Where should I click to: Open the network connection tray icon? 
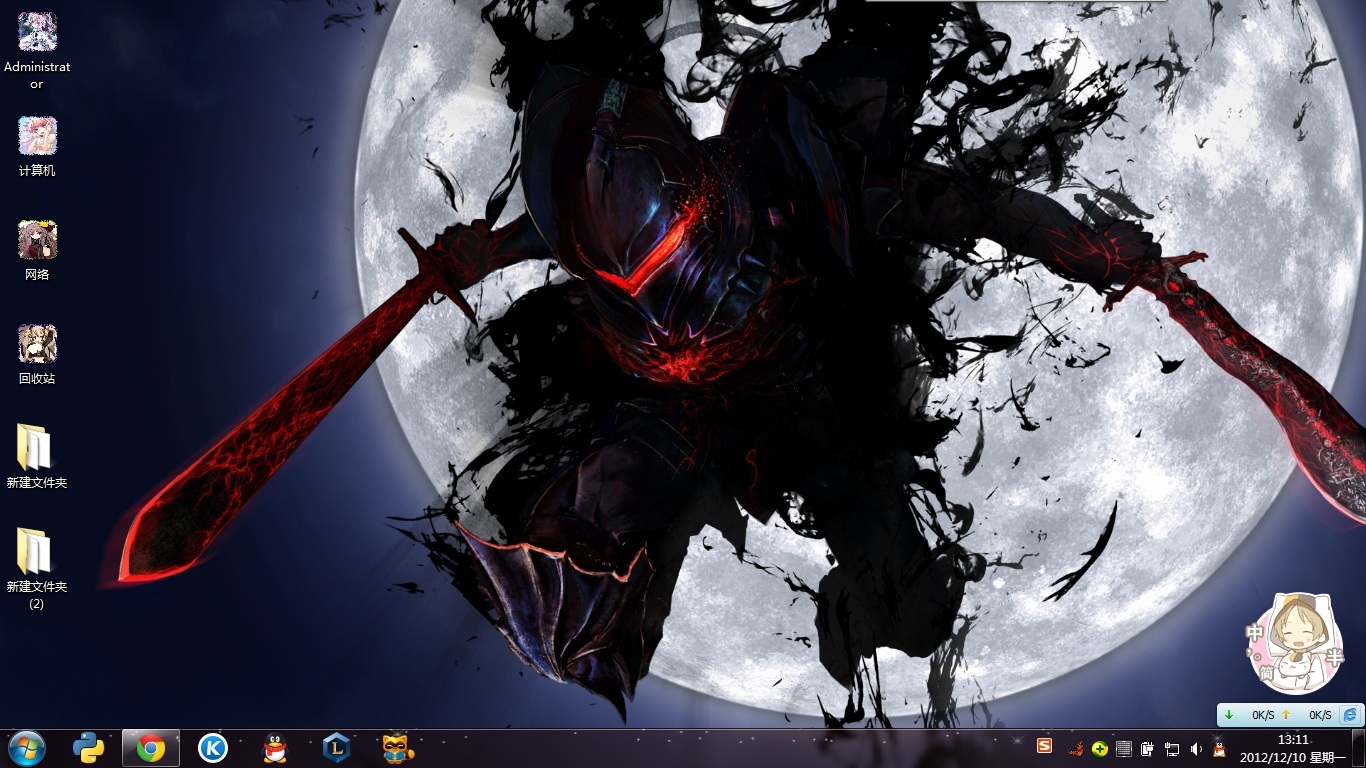click(1172, 749)
